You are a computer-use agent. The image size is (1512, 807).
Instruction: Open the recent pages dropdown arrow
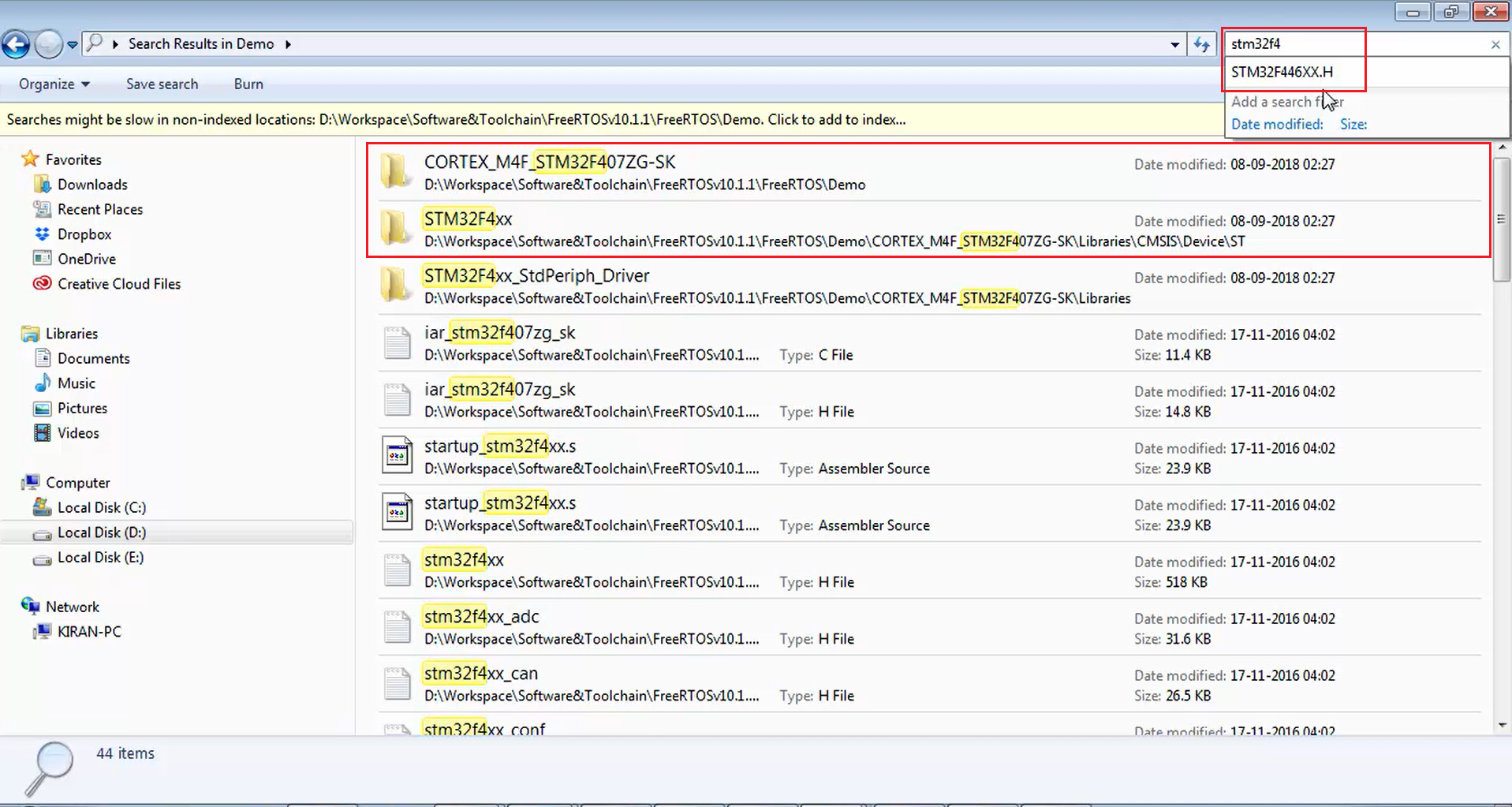[x=73, y=45]
